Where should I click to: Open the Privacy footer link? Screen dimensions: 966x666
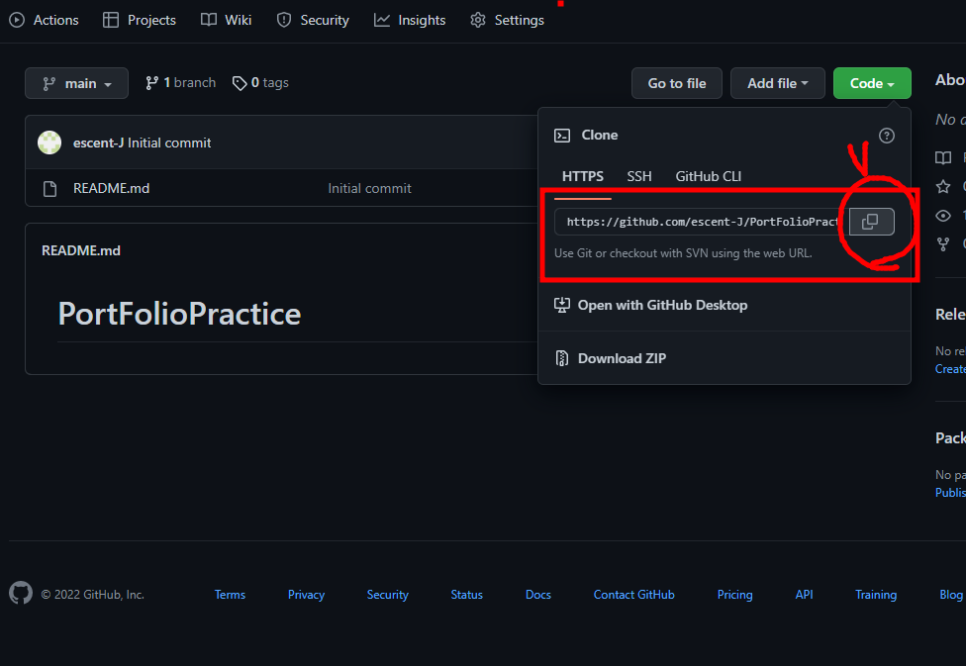click(x=306, y=595)
